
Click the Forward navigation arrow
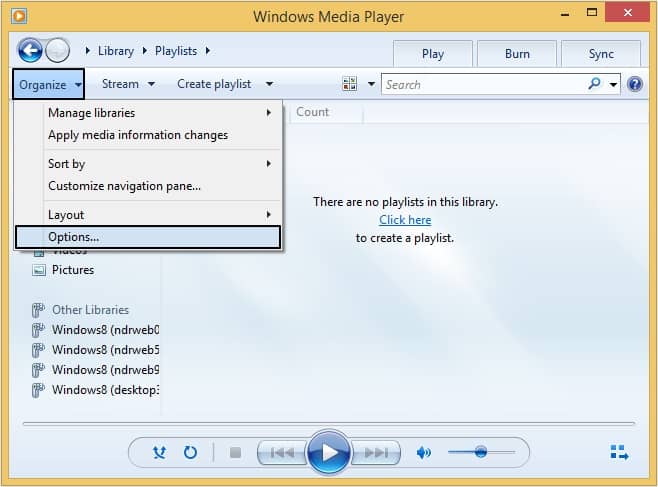coord(57,51)
